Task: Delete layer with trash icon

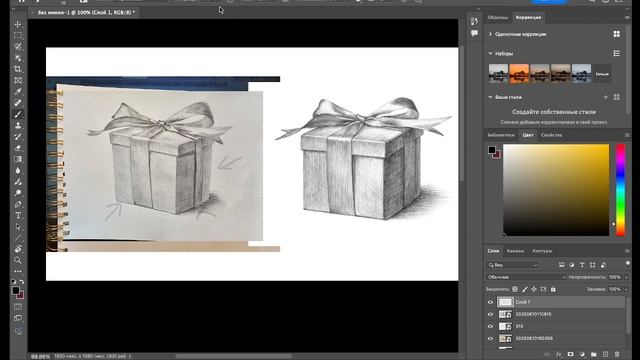Action: click(x=617, y=354)
